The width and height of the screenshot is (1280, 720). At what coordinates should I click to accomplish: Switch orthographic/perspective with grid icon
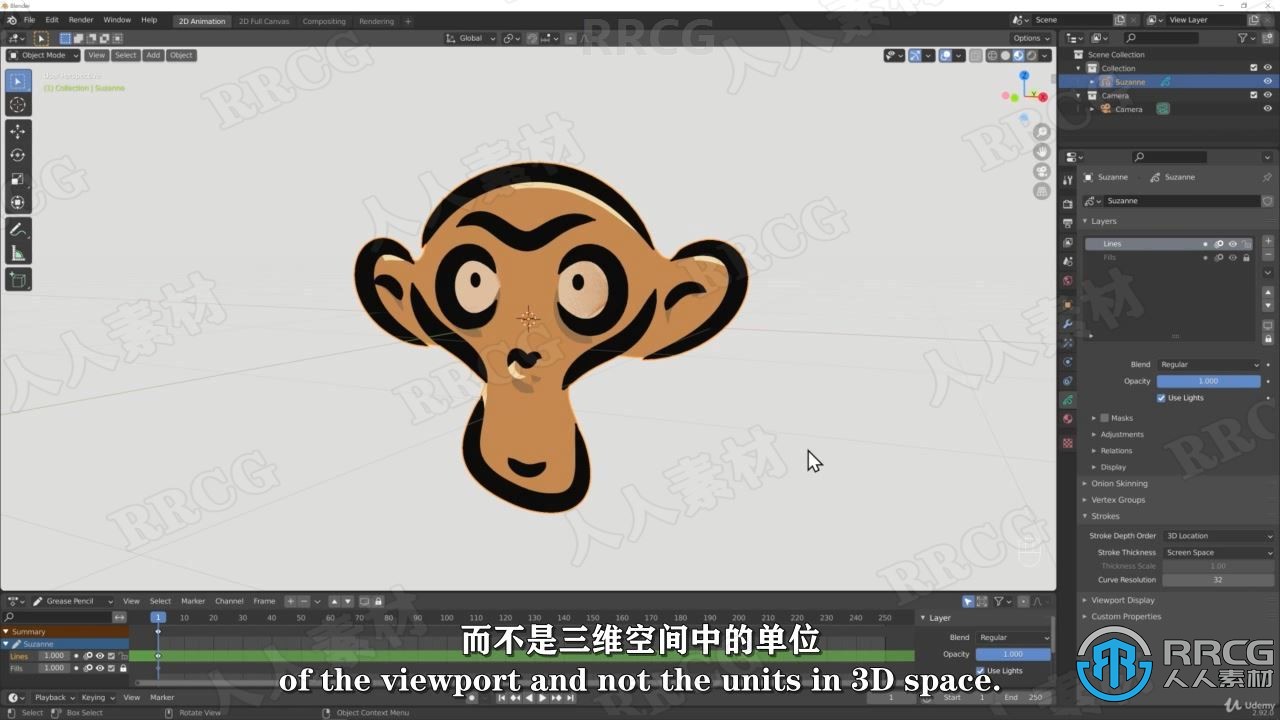1042,190
